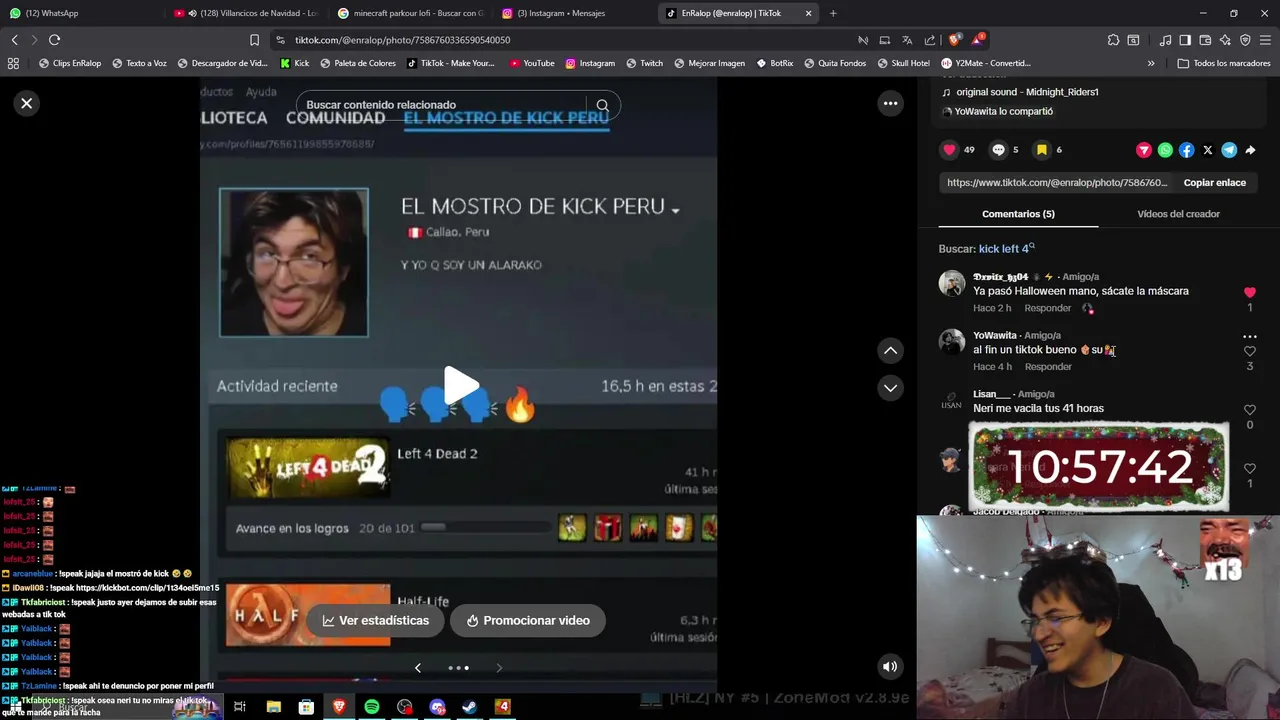Go to previous photo slide arrow

pyautogui.click(x=418, y=667)
